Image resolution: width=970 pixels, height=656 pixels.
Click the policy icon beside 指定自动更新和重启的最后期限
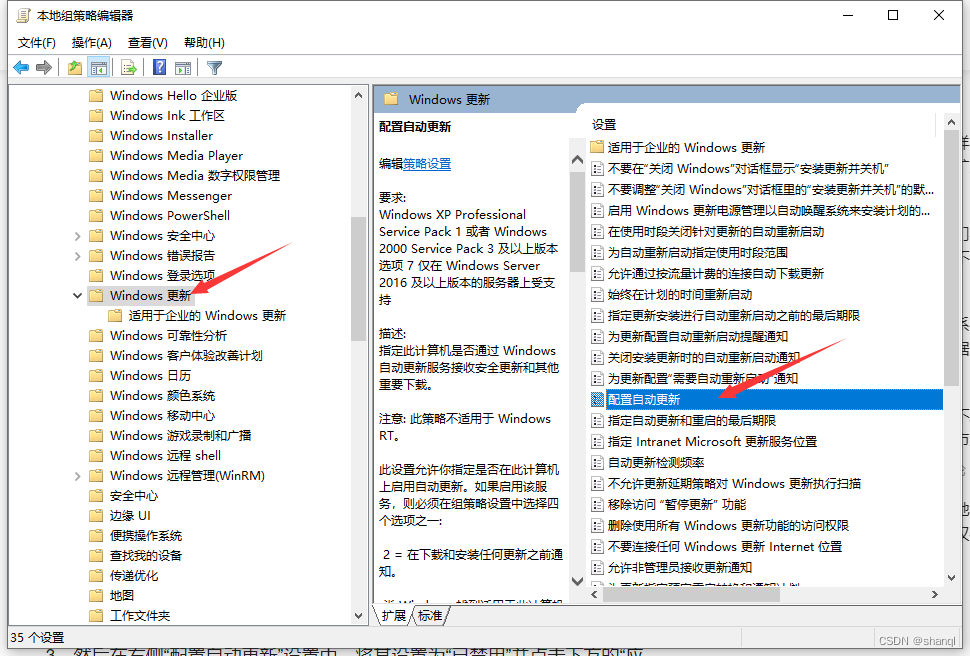tap(597, 421)
